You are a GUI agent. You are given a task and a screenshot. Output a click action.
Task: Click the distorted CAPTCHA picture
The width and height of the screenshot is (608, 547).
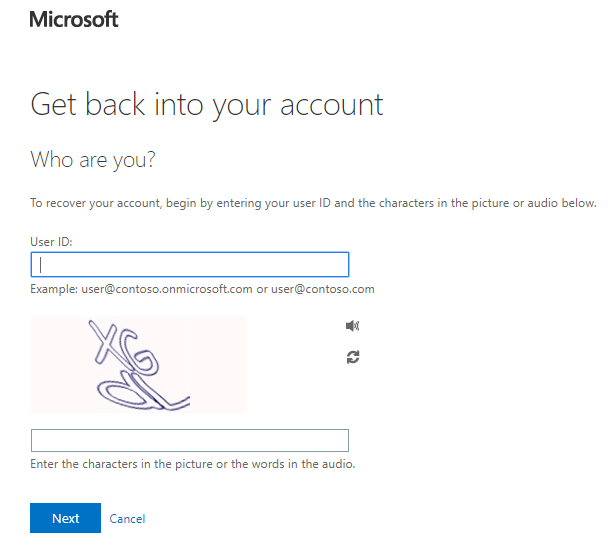tap(139, 365)
